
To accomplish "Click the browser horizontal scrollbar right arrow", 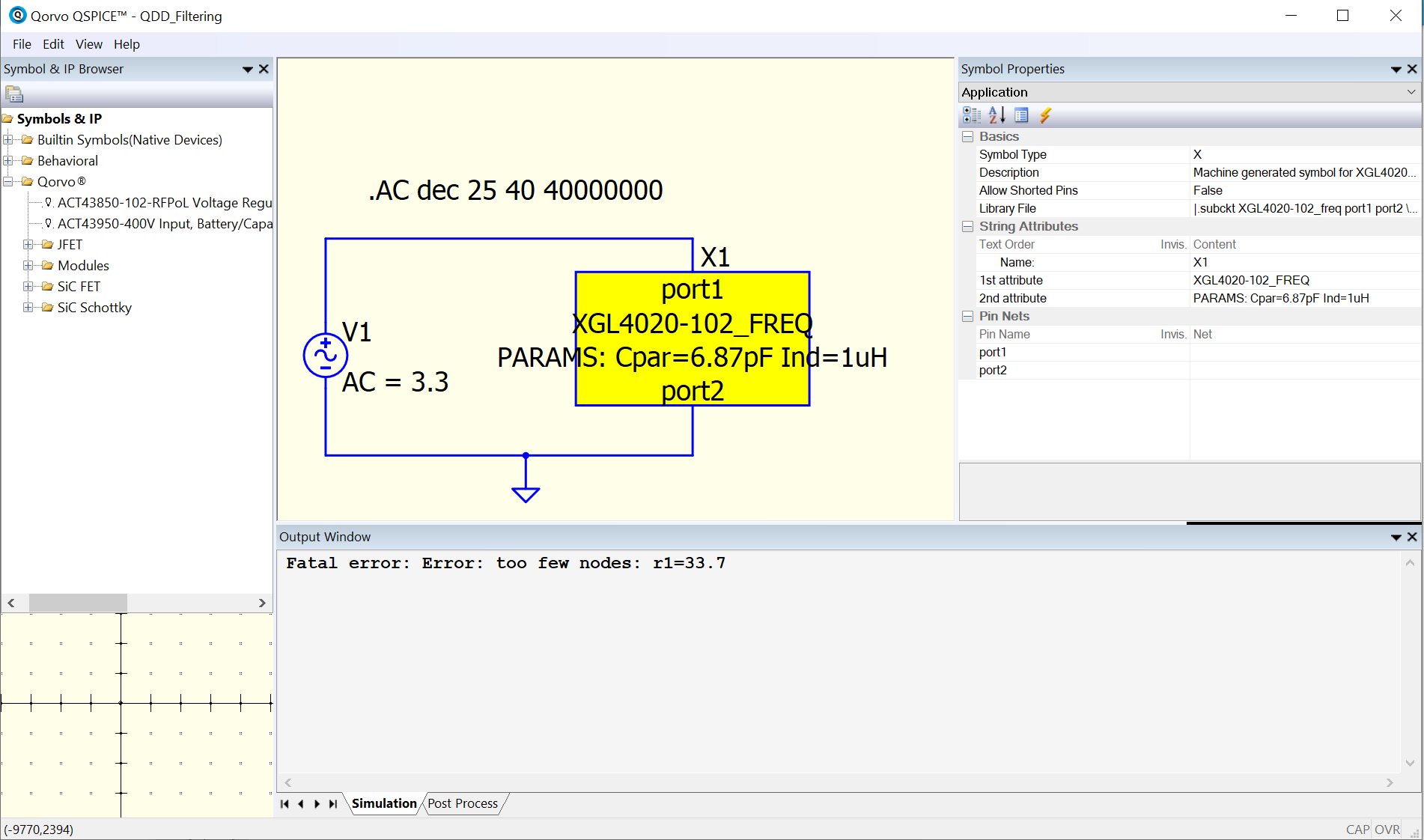I will click(x=262, y=603).
